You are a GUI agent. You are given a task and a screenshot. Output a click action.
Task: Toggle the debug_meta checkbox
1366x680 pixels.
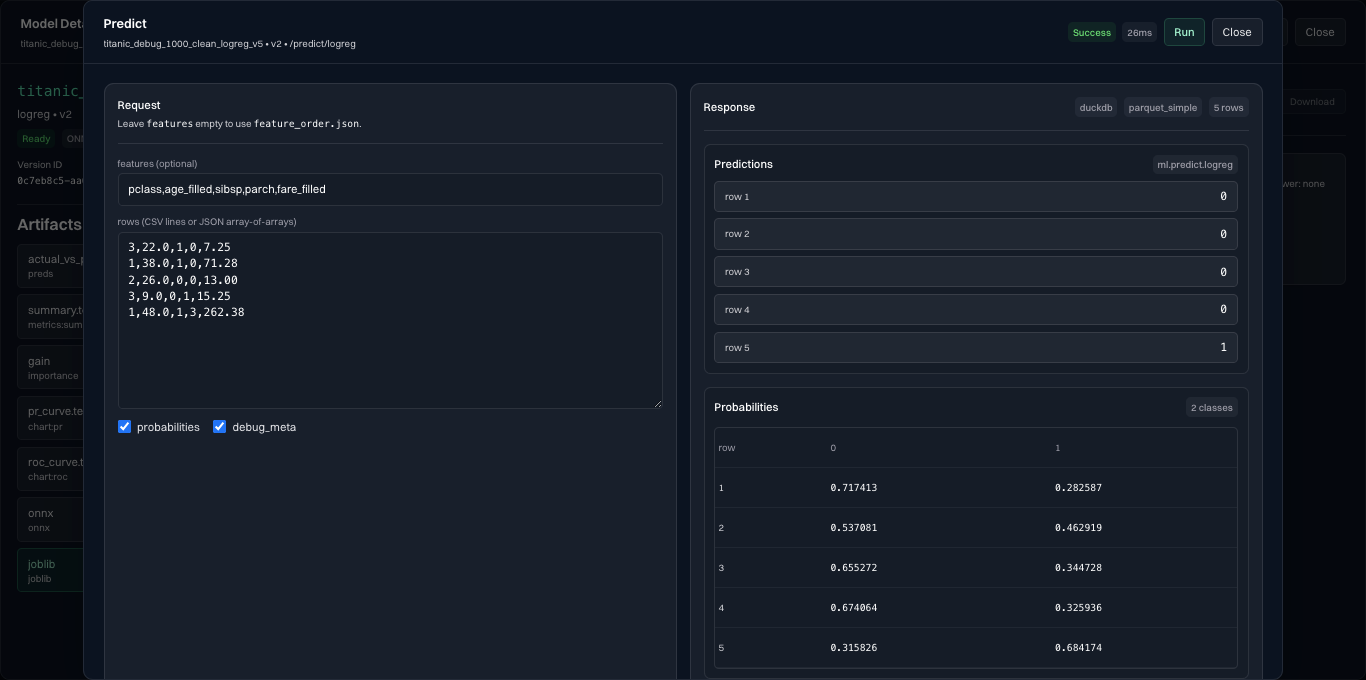point(219,427)
